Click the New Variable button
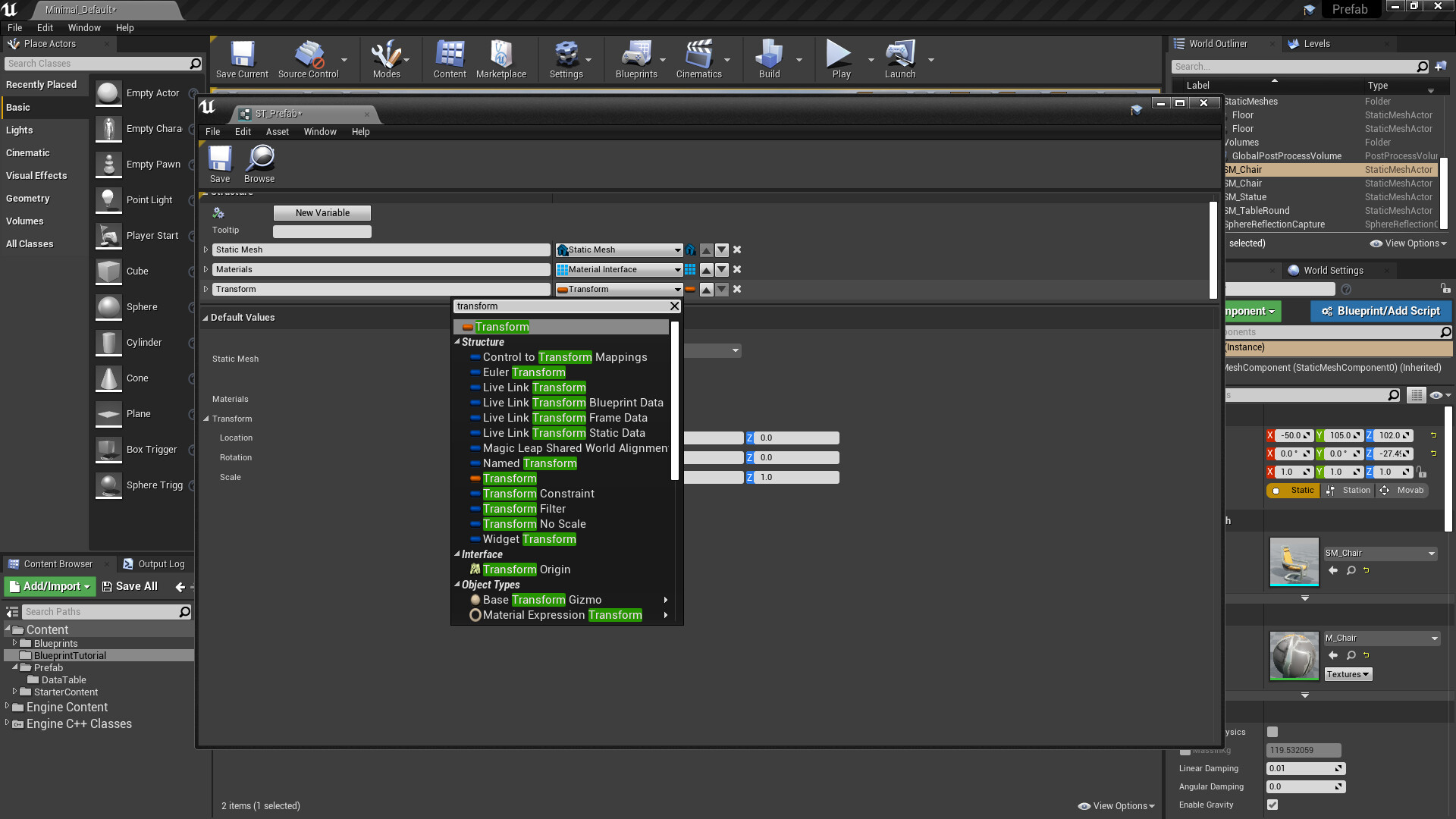The width and height of the screenshot is (1456, 819). coord(322,213)
